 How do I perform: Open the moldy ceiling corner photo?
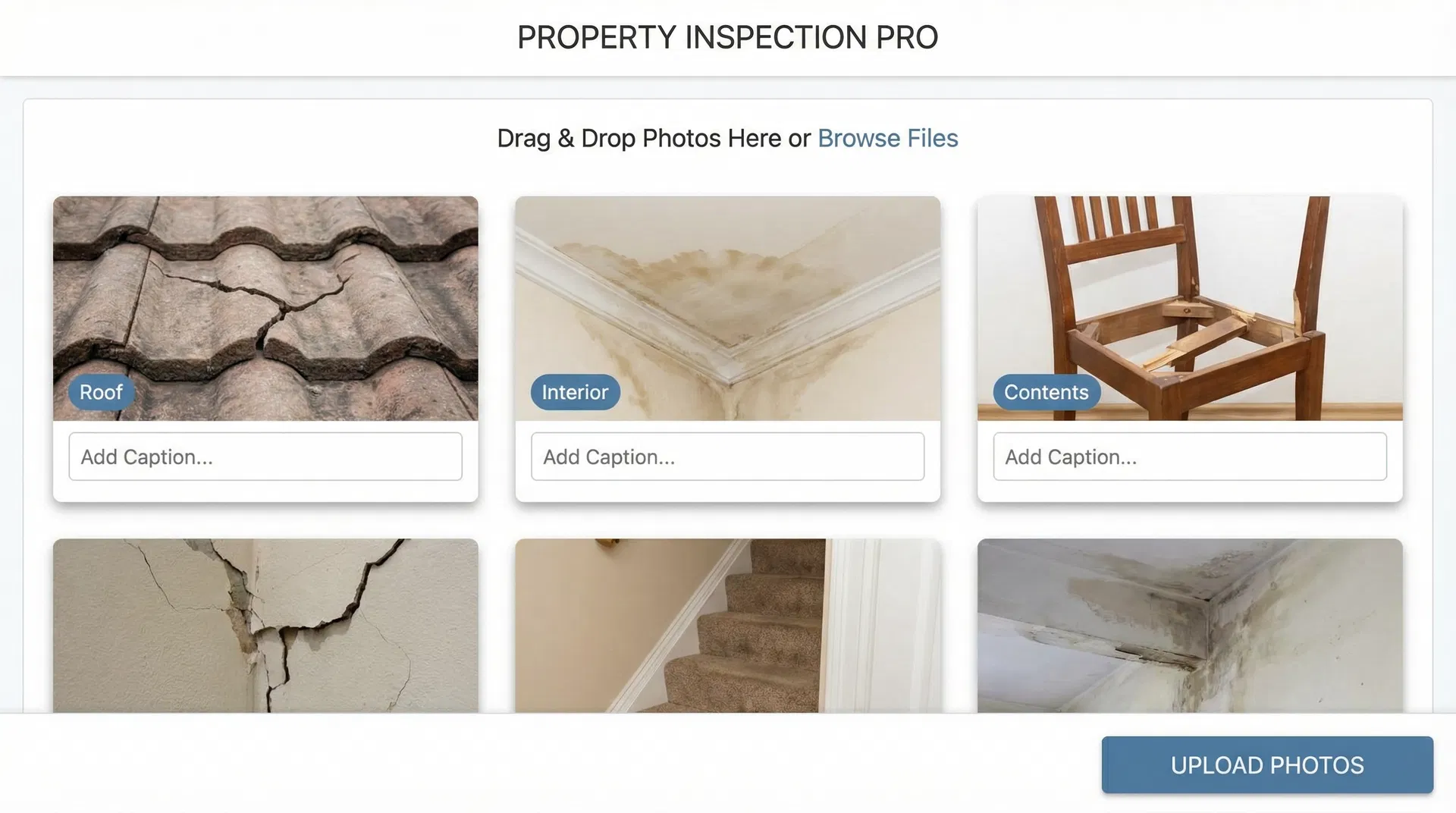pos(1190,626)
